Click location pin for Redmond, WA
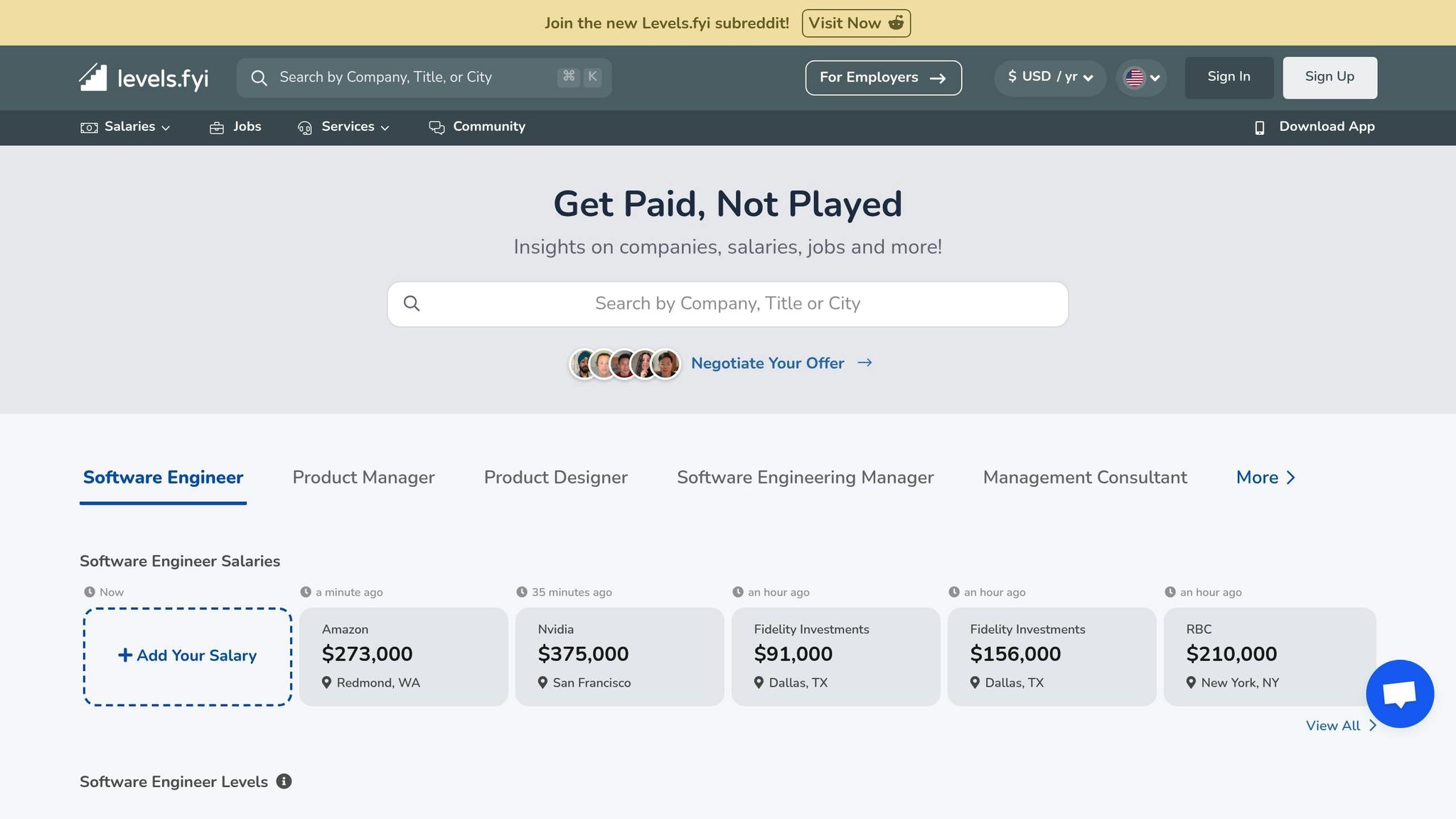Viewport: 1456px width, 819px height. coord(326,682)
